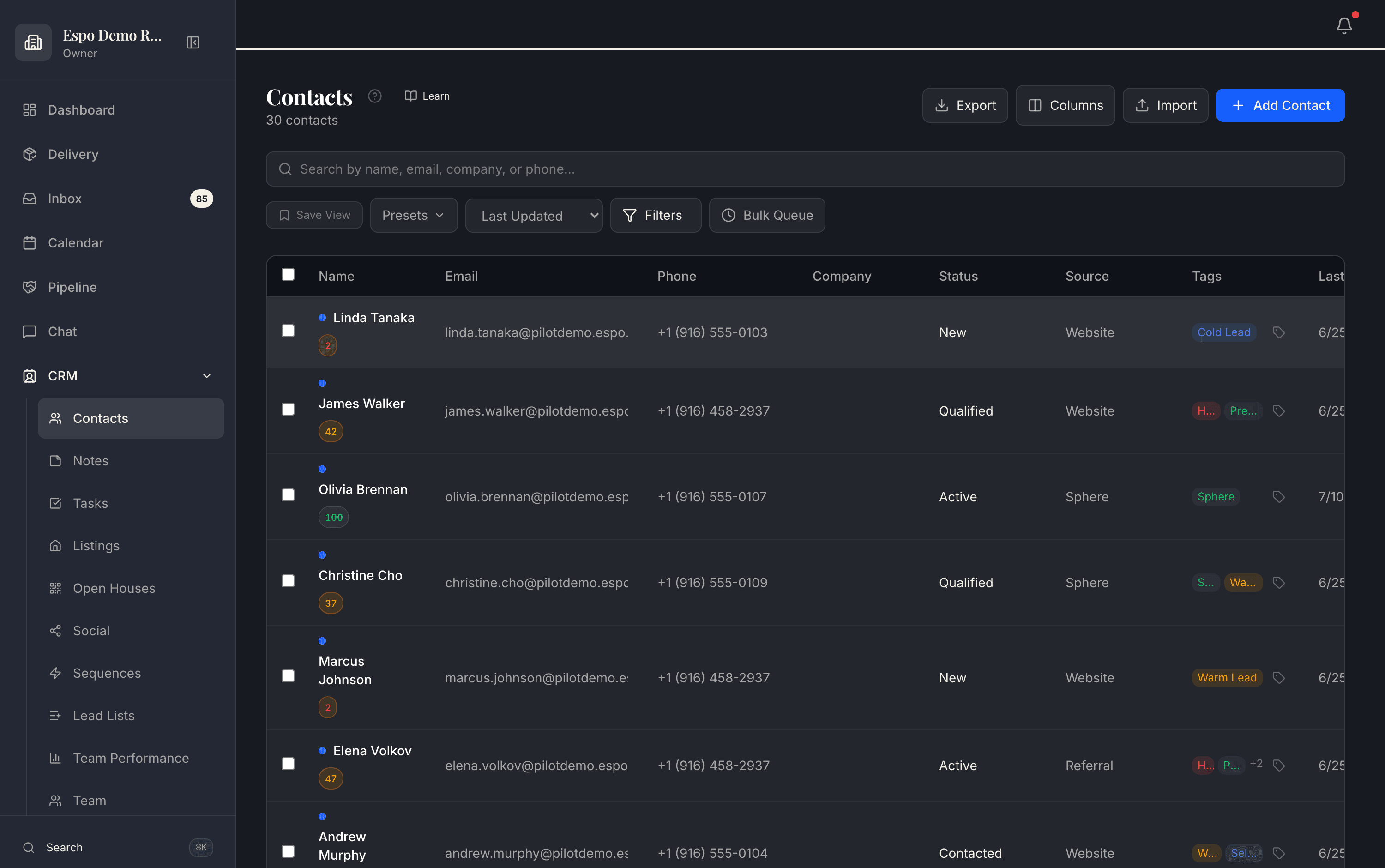Image resolution: width=1385 pixels, height=868 pixels.
Task: Click the ⌘K shortcut badge
Action: 201,847
